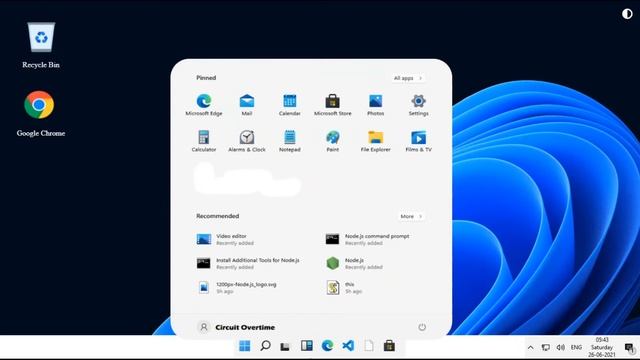Launch Microsoft Store from the pinned grid
640x360 pixels.
tap(332, 104)
